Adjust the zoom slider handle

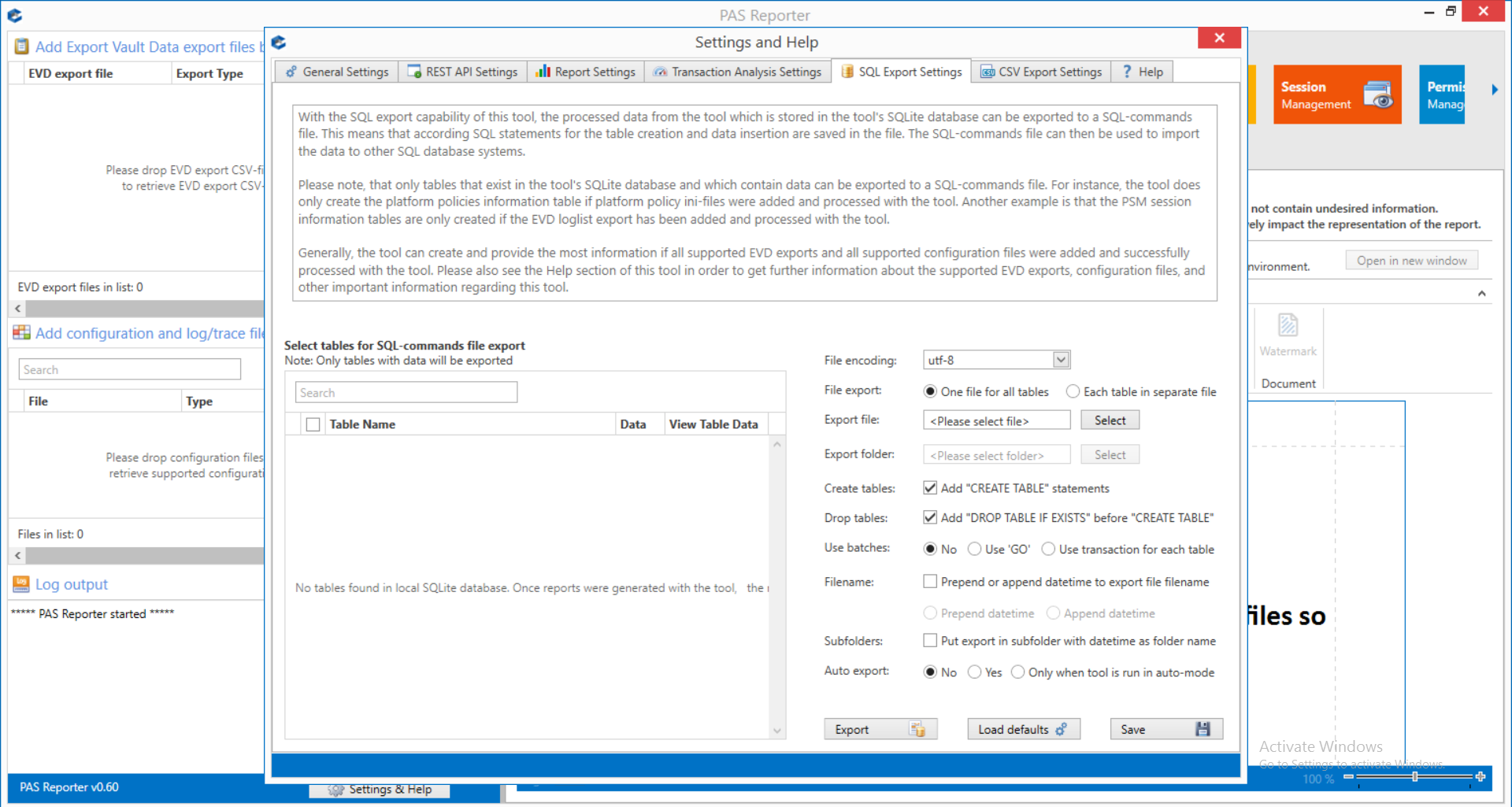click(1415, 777)
